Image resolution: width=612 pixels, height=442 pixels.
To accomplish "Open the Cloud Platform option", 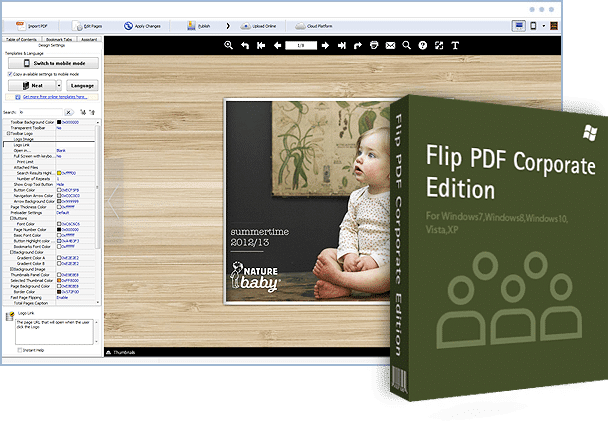I will (314, 26).
